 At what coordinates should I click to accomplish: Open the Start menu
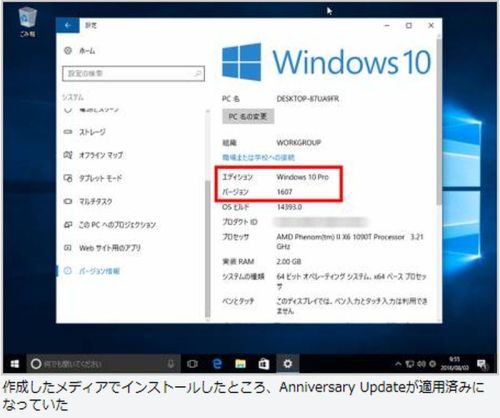(x=15, y=364)
